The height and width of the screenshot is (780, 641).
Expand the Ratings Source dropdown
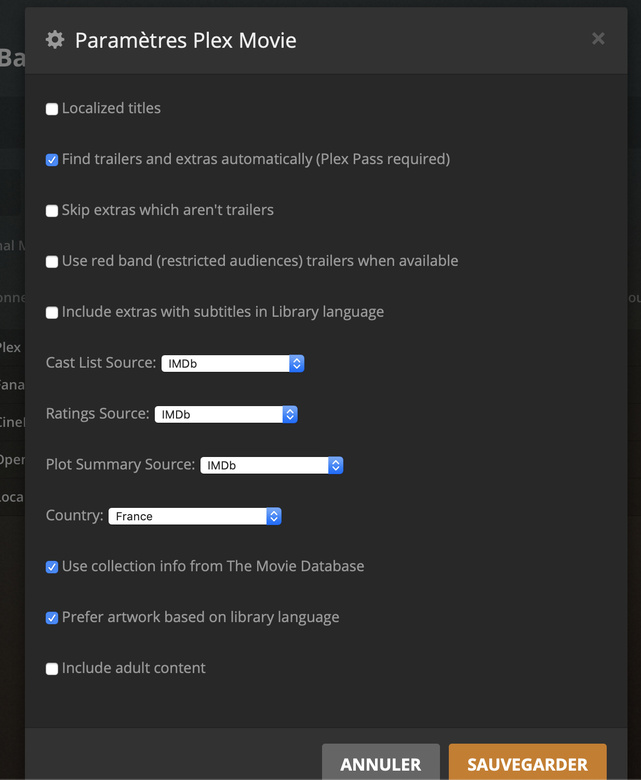(x=225, y=414)
